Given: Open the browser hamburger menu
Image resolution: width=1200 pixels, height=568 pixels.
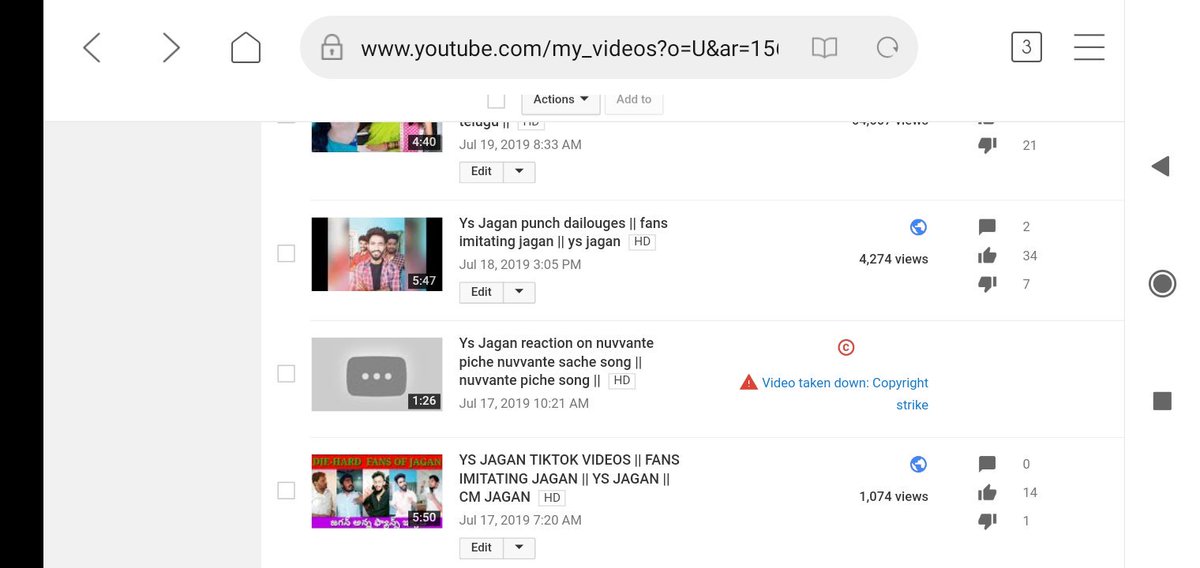Looking at the screenshot, I should [1089, 47].
